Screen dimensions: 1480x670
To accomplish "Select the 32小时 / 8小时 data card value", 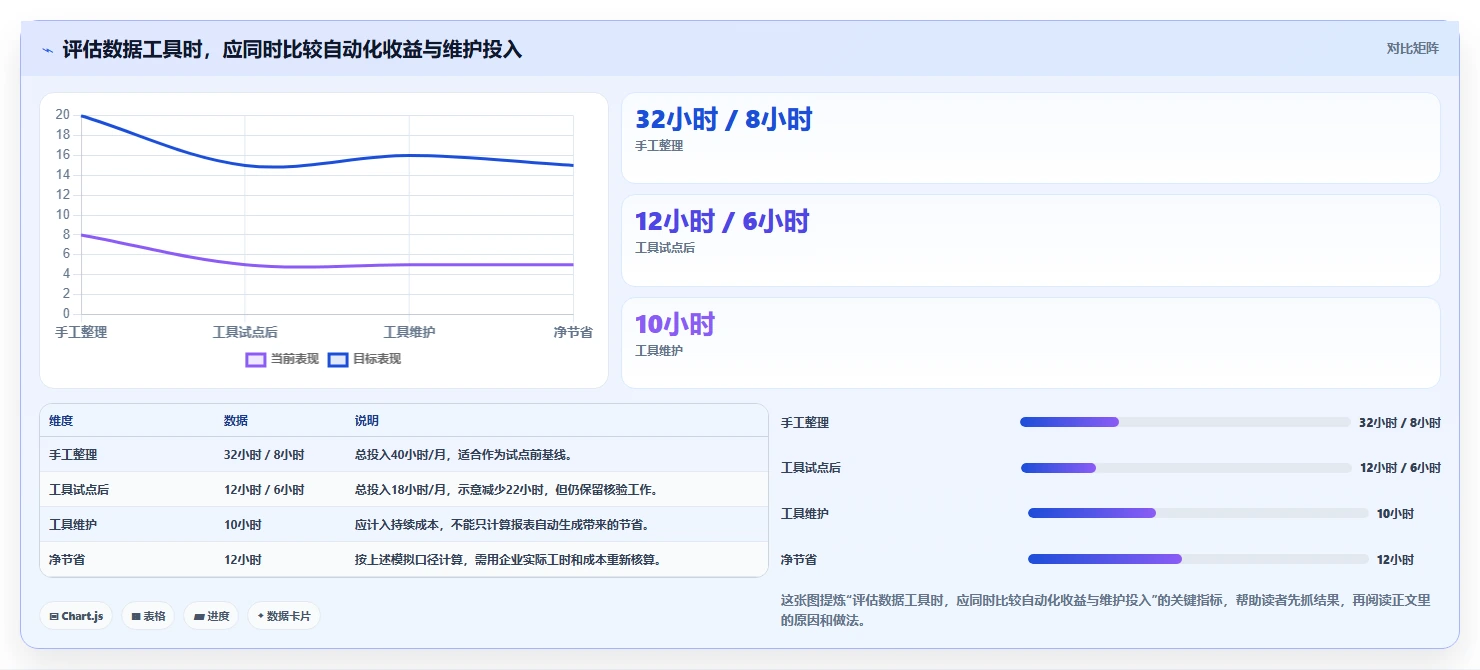I will pos(724,120).
